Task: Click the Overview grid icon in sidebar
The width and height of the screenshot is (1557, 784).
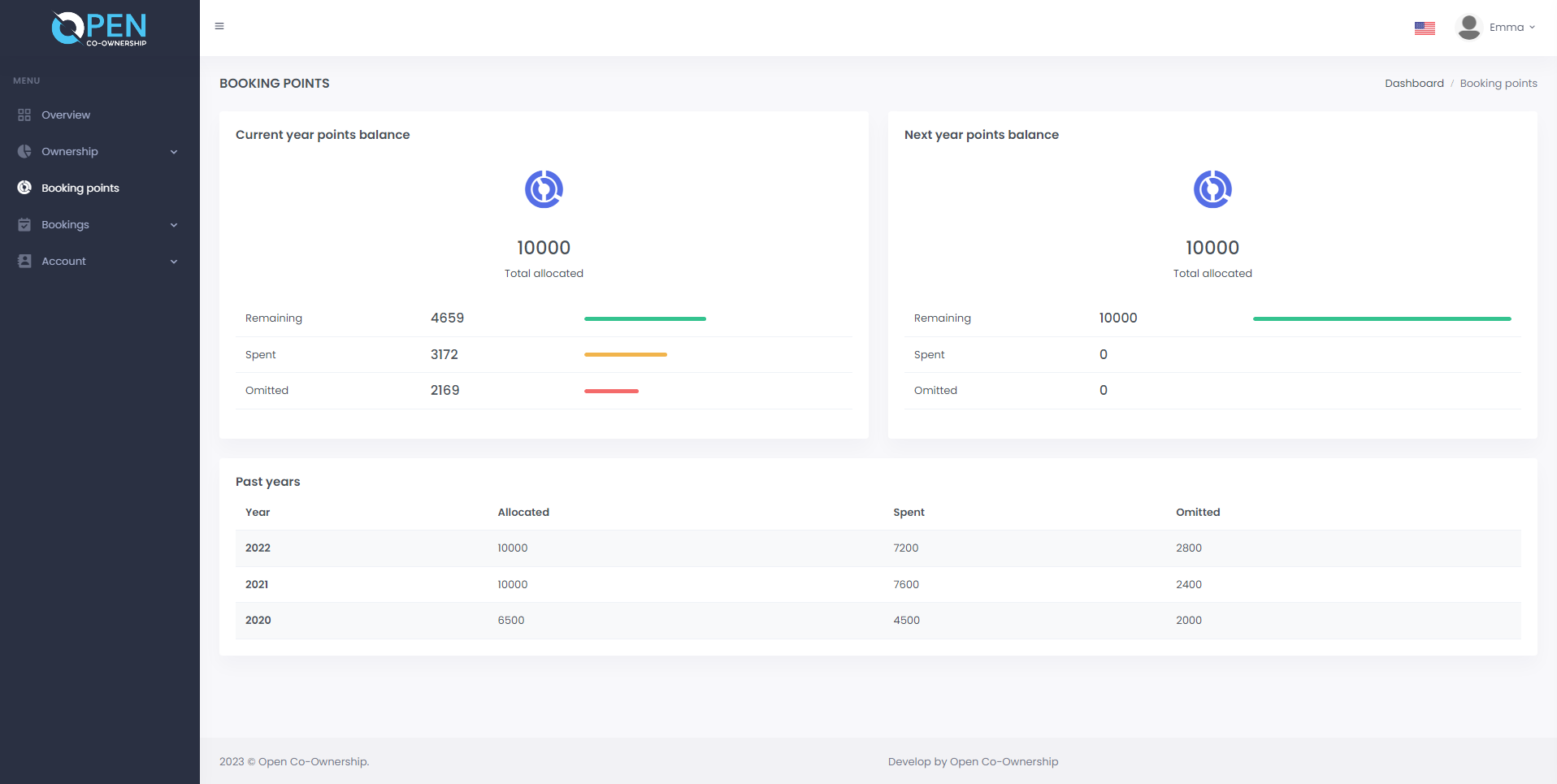Action: pyautogui.click(x=24, y=115)
